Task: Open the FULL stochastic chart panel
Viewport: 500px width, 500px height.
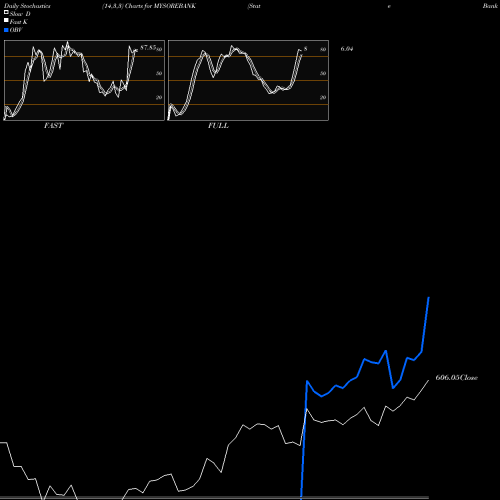Action: coord(248,80)
